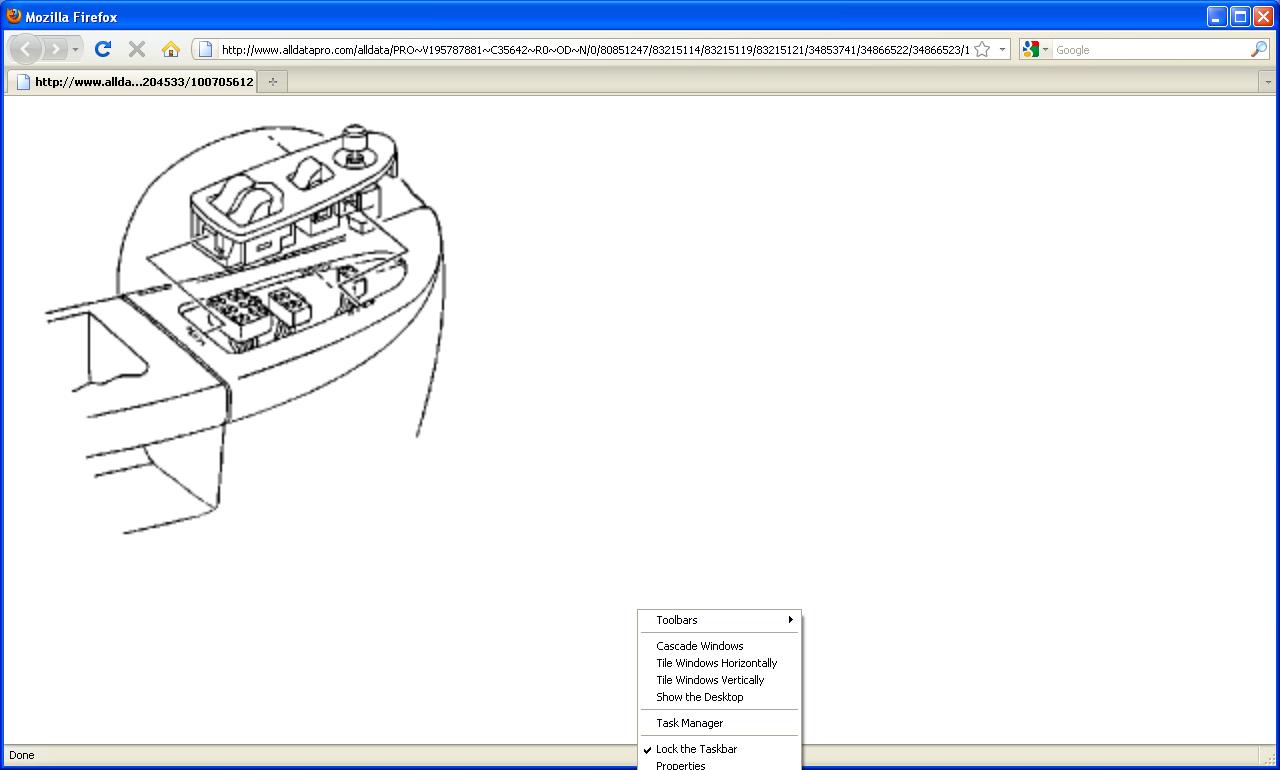
Task: Open the address bar history dropdown
Action: [x=1002, y=49]
